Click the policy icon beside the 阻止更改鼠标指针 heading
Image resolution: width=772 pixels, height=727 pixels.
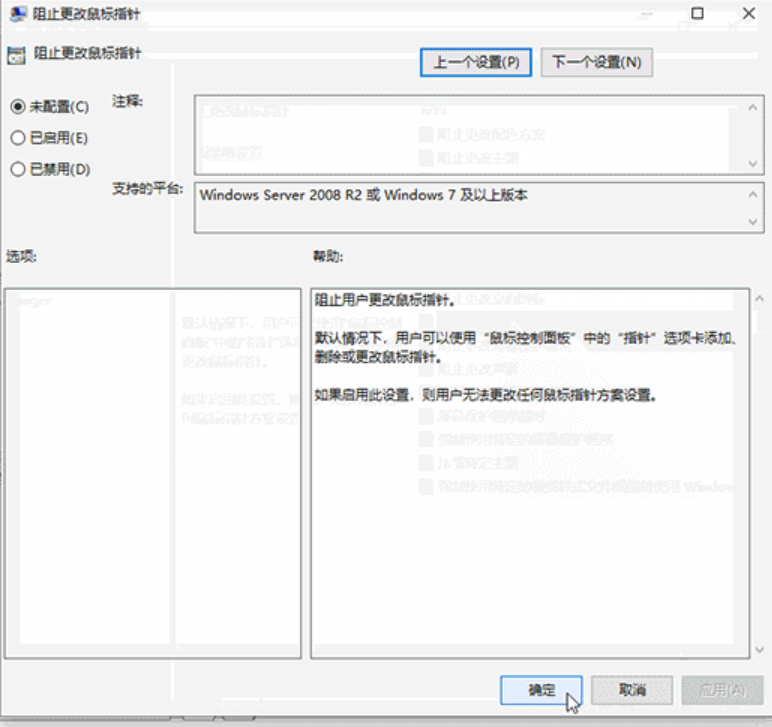click(16, 55)
